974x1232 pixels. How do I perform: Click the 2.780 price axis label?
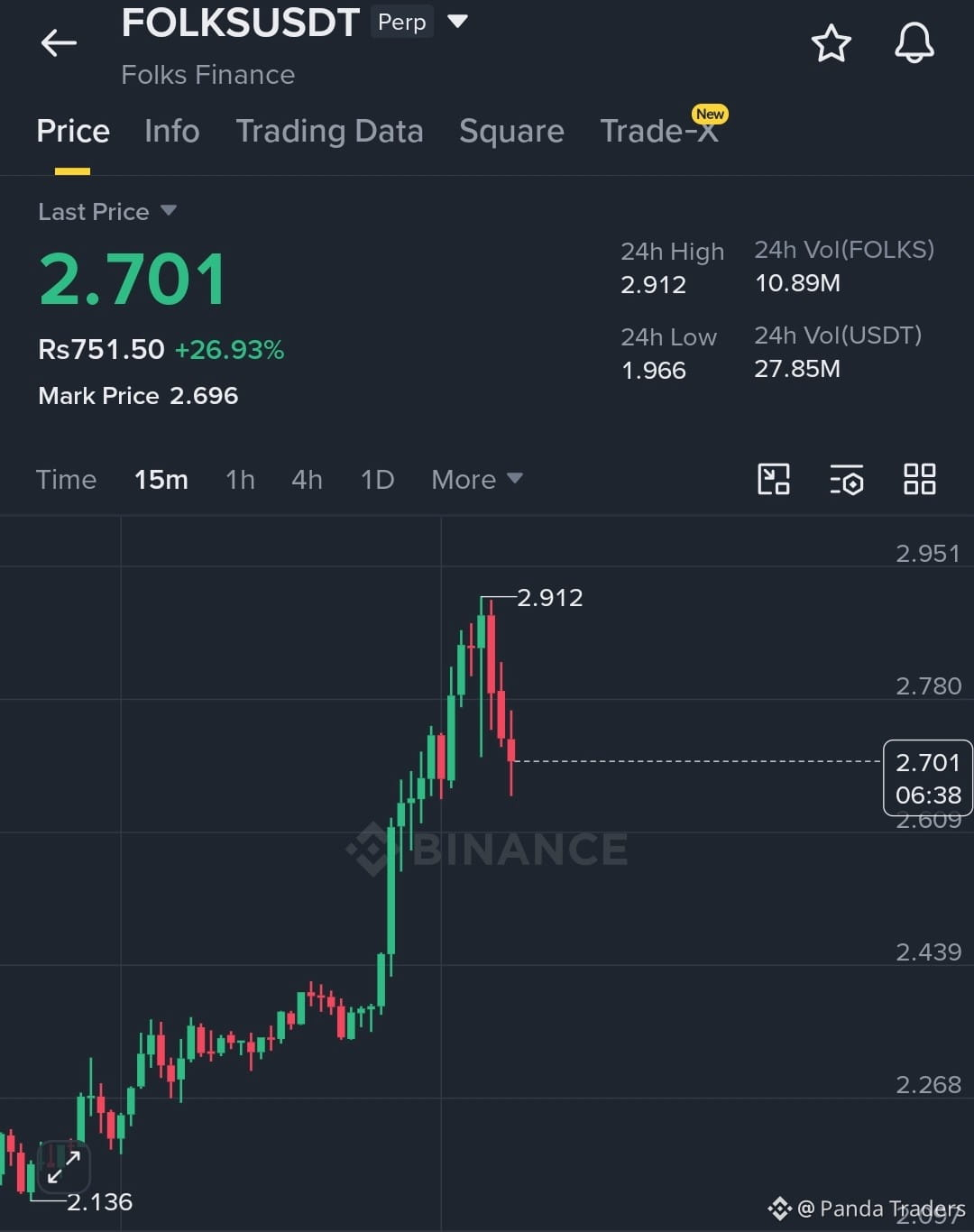(928, 685)
